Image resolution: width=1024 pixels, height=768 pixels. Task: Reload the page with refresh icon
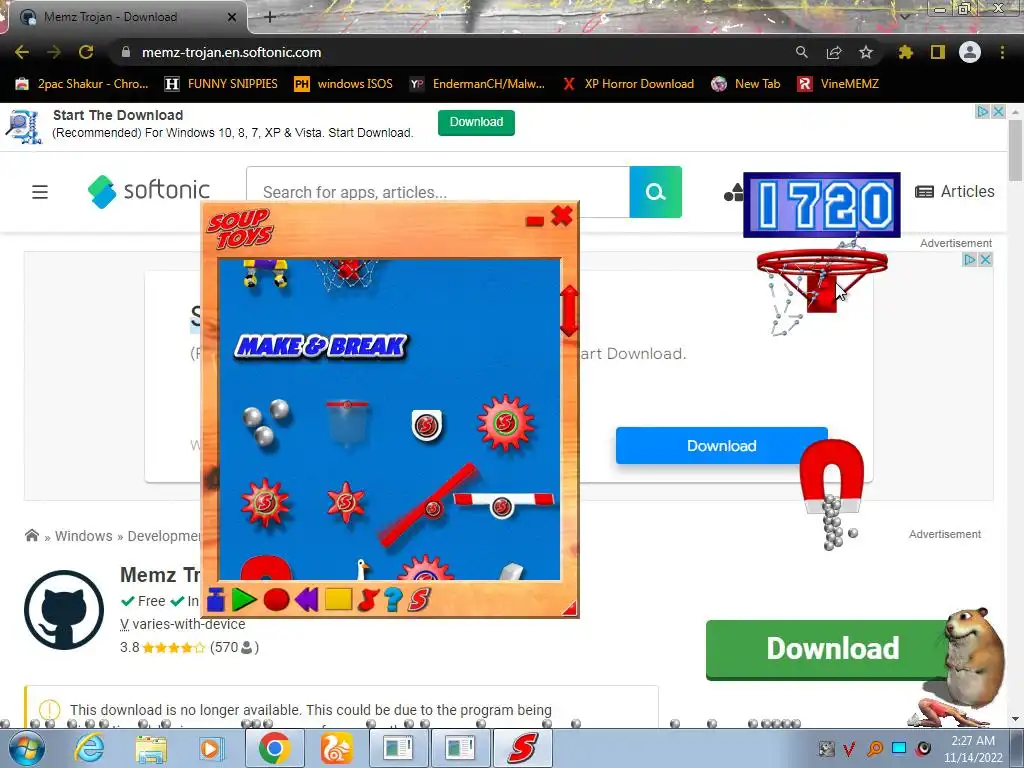coord(86,52)
